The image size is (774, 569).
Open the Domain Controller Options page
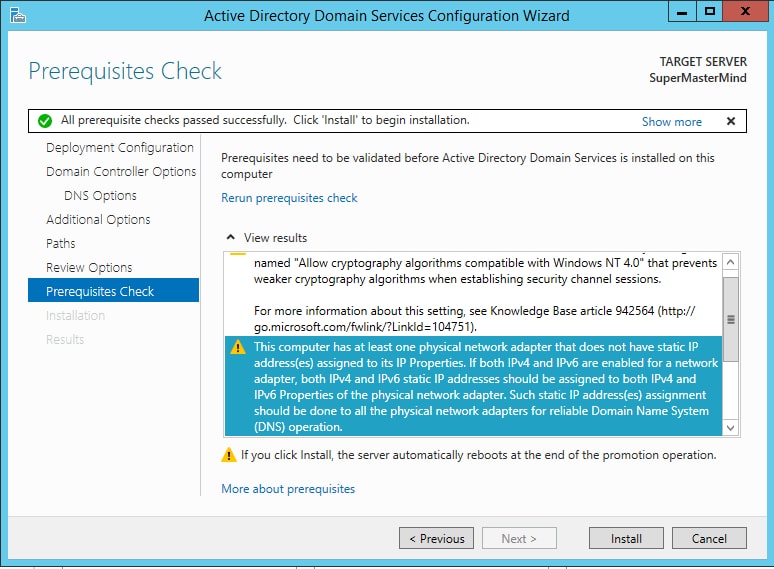(120, 171)
